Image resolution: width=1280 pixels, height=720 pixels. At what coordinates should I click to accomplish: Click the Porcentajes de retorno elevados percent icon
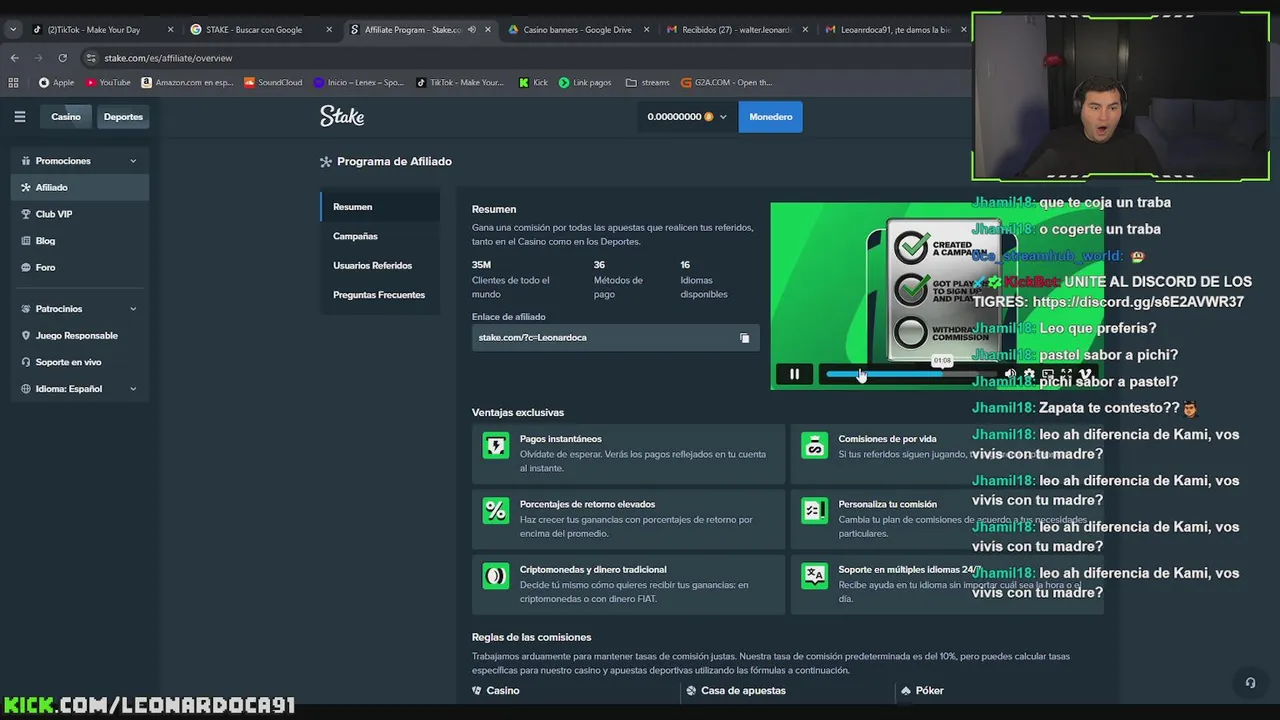pyautogui.click(x=496, y=511)
